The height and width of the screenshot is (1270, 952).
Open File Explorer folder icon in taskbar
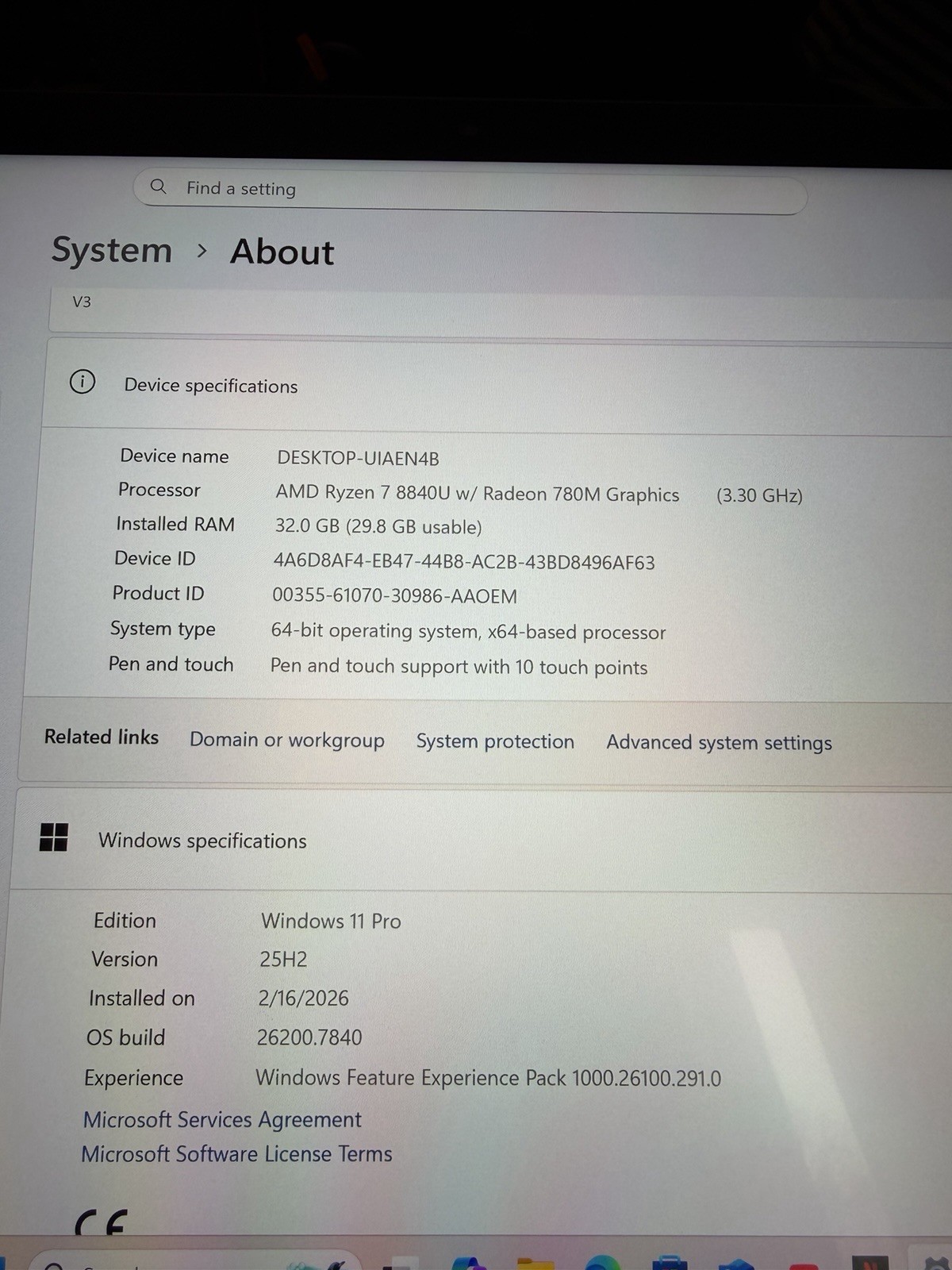click(x=535, y=1263)
